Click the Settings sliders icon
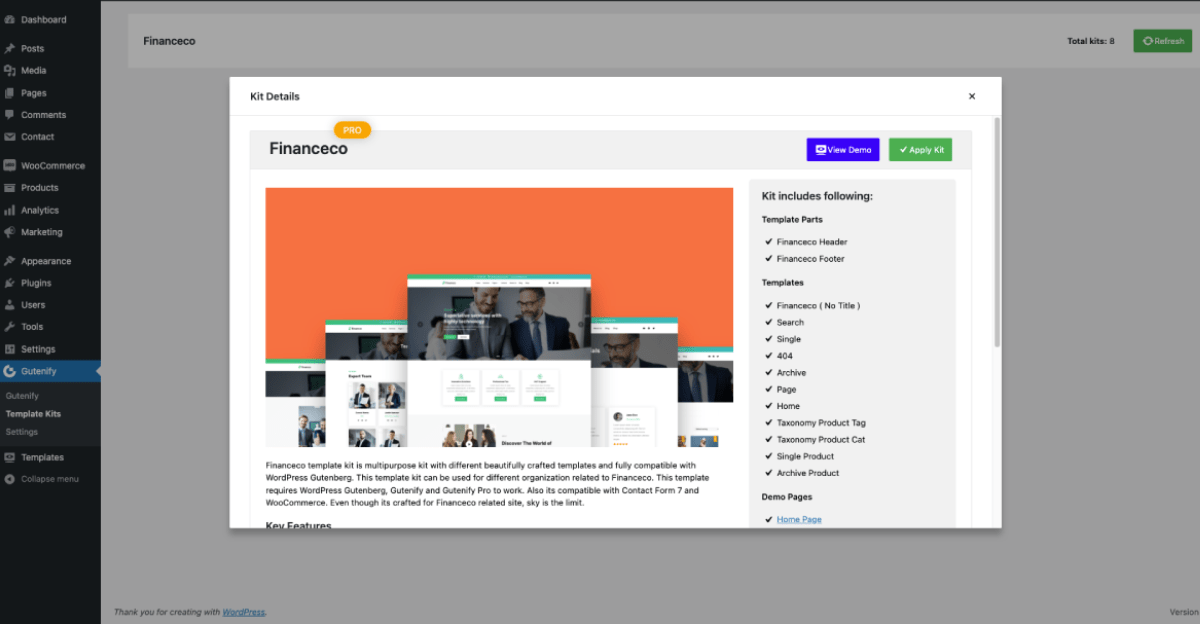This screenshot has height=624, width=1200. [x=9, y=349]
